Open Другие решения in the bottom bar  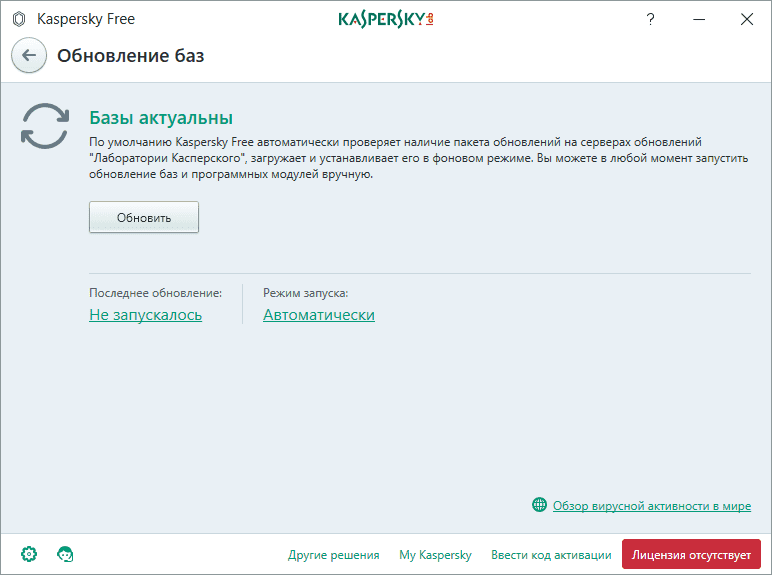point(333,555)
